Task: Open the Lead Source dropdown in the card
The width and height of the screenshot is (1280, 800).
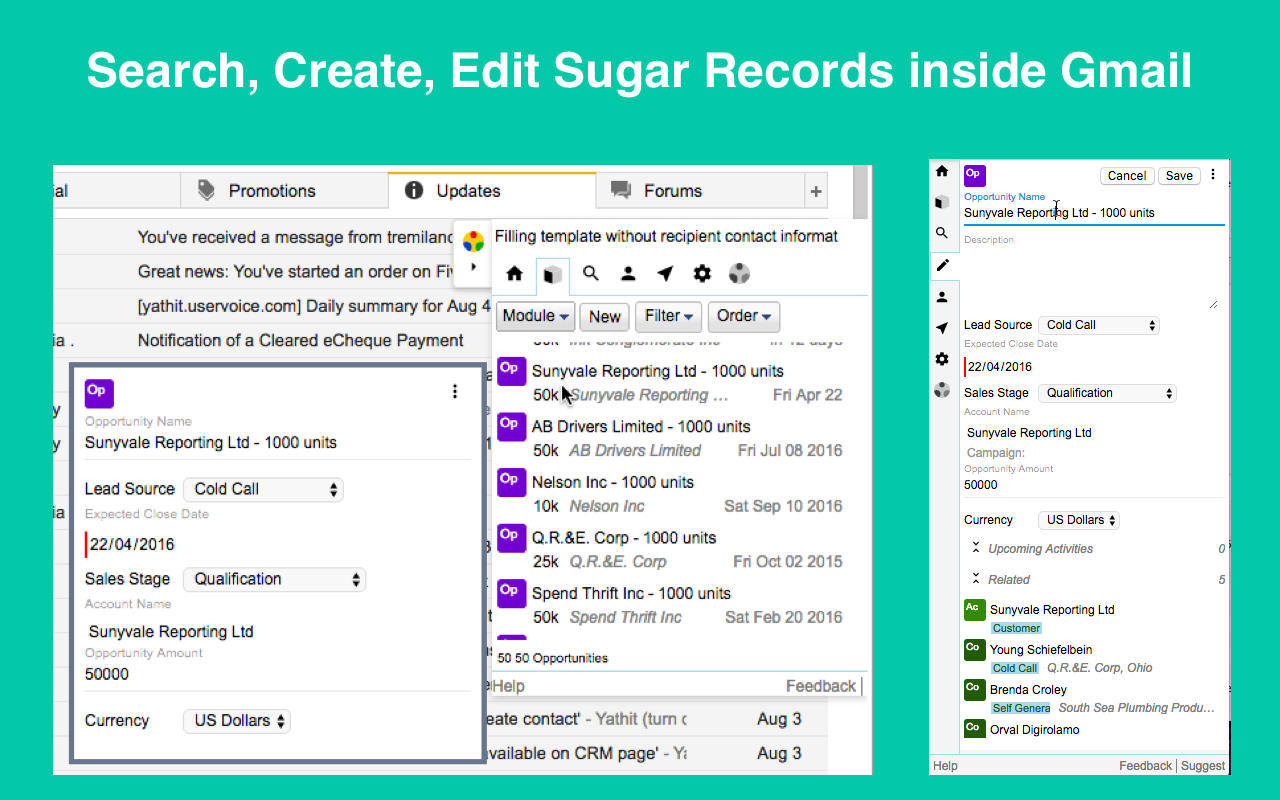Action: coord(263,489)
